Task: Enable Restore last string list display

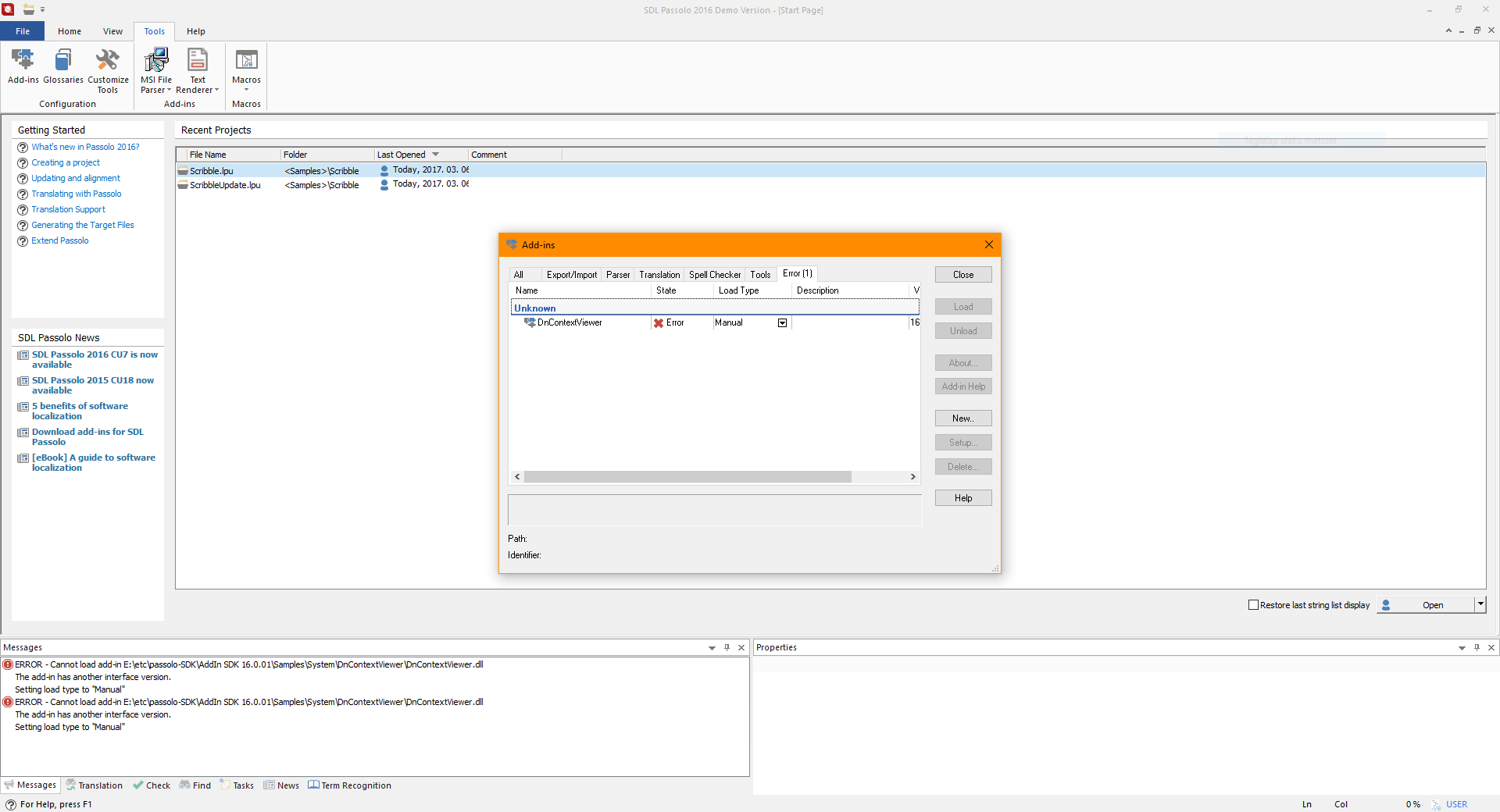Action: click(1254, 605)
